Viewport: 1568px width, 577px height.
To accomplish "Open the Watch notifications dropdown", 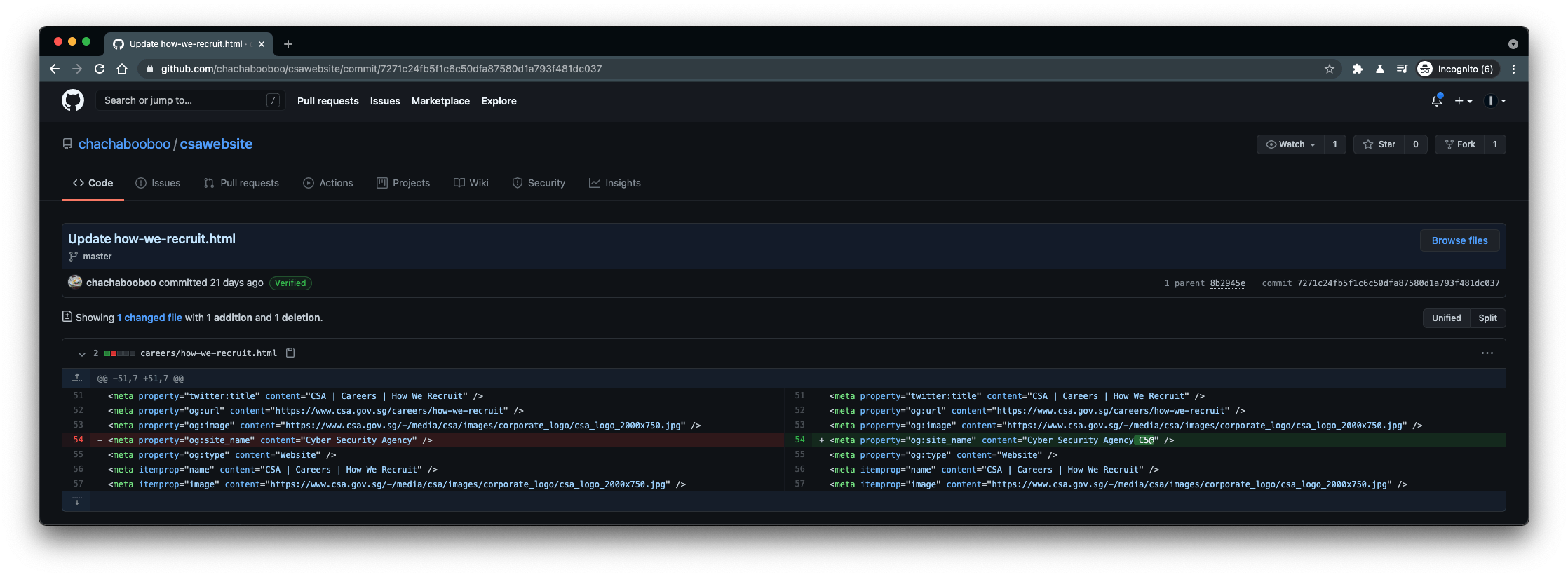I will pyautogui.click(x=1290, y=144).
